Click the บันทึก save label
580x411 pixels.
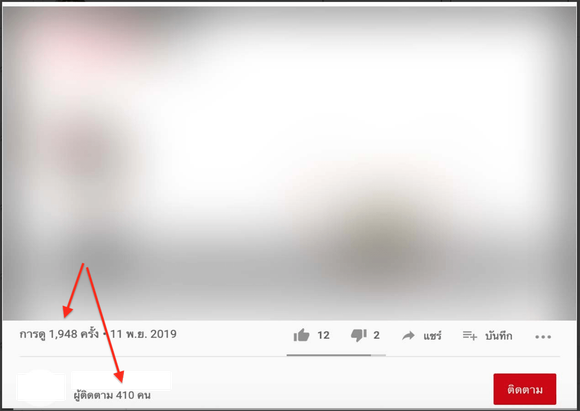pos(499,336)
